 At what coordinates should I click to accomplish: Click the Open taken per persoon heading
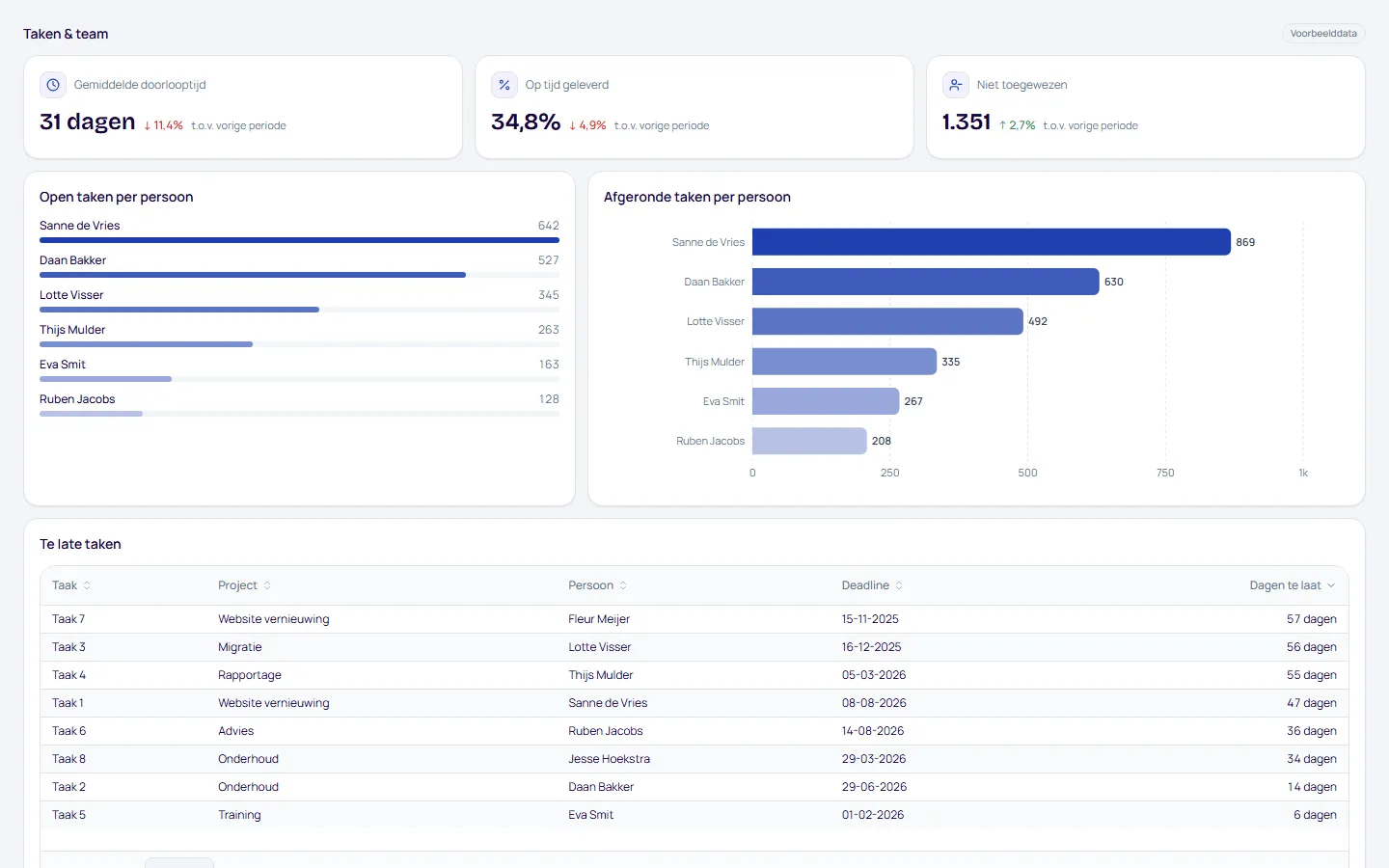(117, 197)
